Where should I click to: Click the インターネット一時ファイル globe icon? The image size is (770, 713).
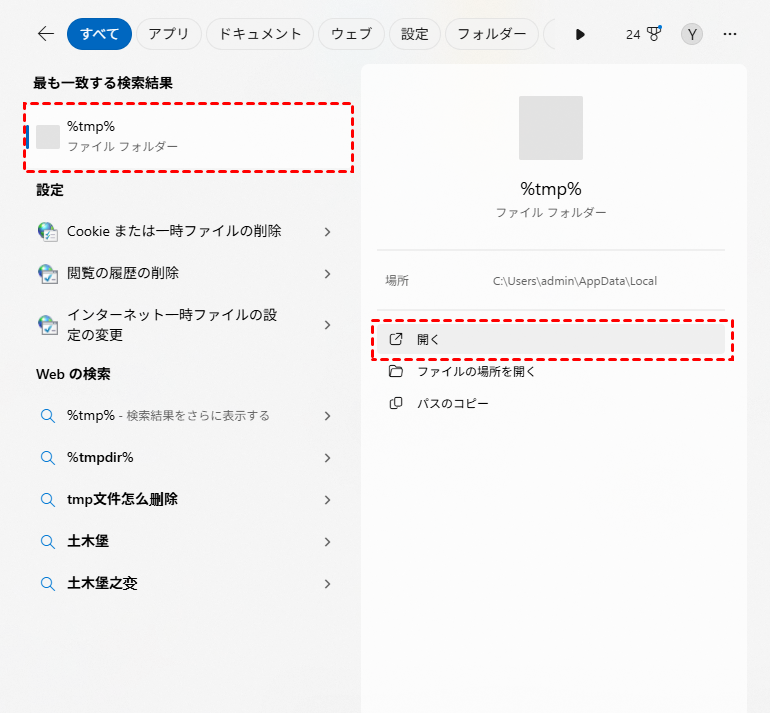(48, 325)
